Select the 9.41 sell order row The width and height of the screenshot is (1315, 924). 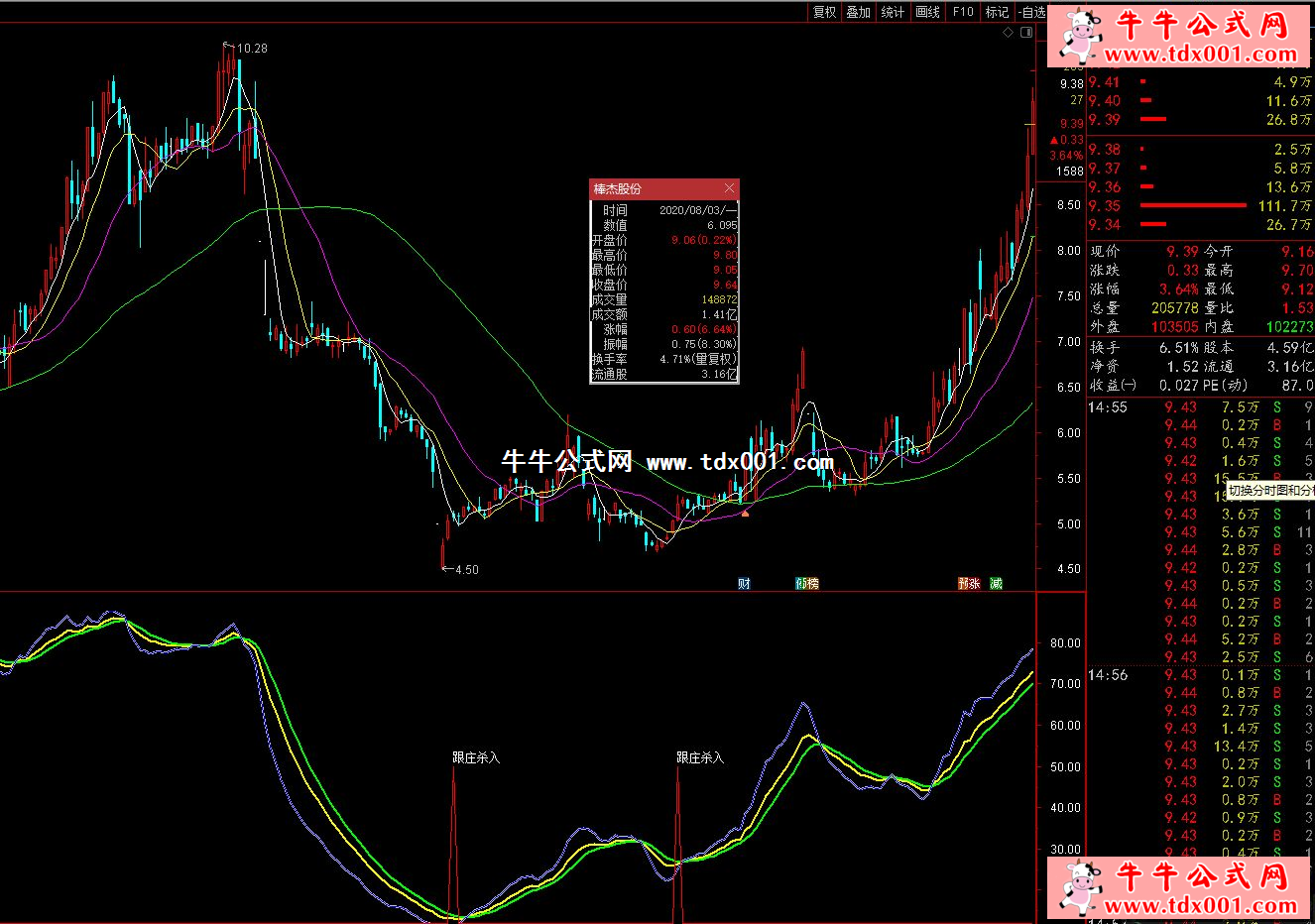pyautogui.click(x=1201, y=82)
